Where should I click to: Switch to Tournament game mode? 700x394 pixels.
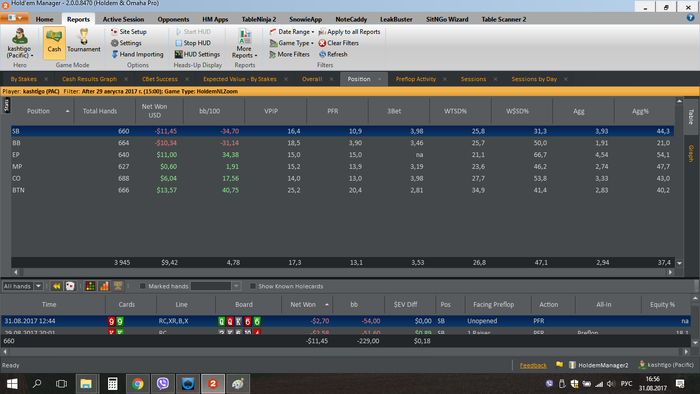pos(83,42)
